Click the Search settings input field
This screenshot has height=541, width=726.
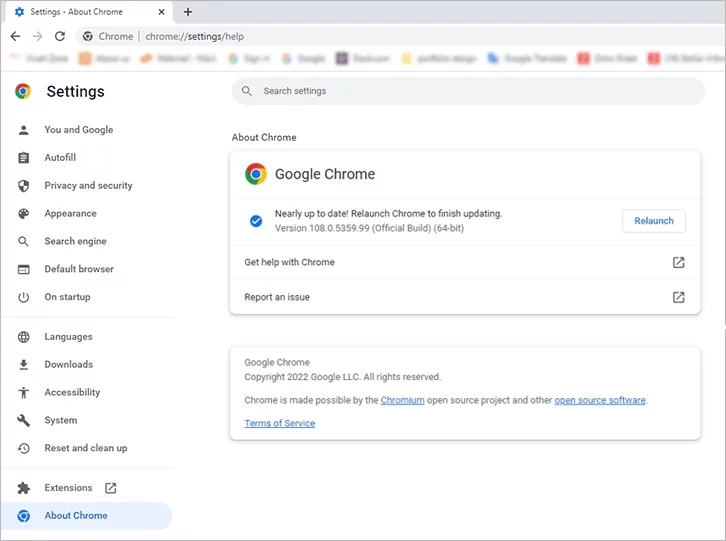pyautogui.click(x=470, y=91)
